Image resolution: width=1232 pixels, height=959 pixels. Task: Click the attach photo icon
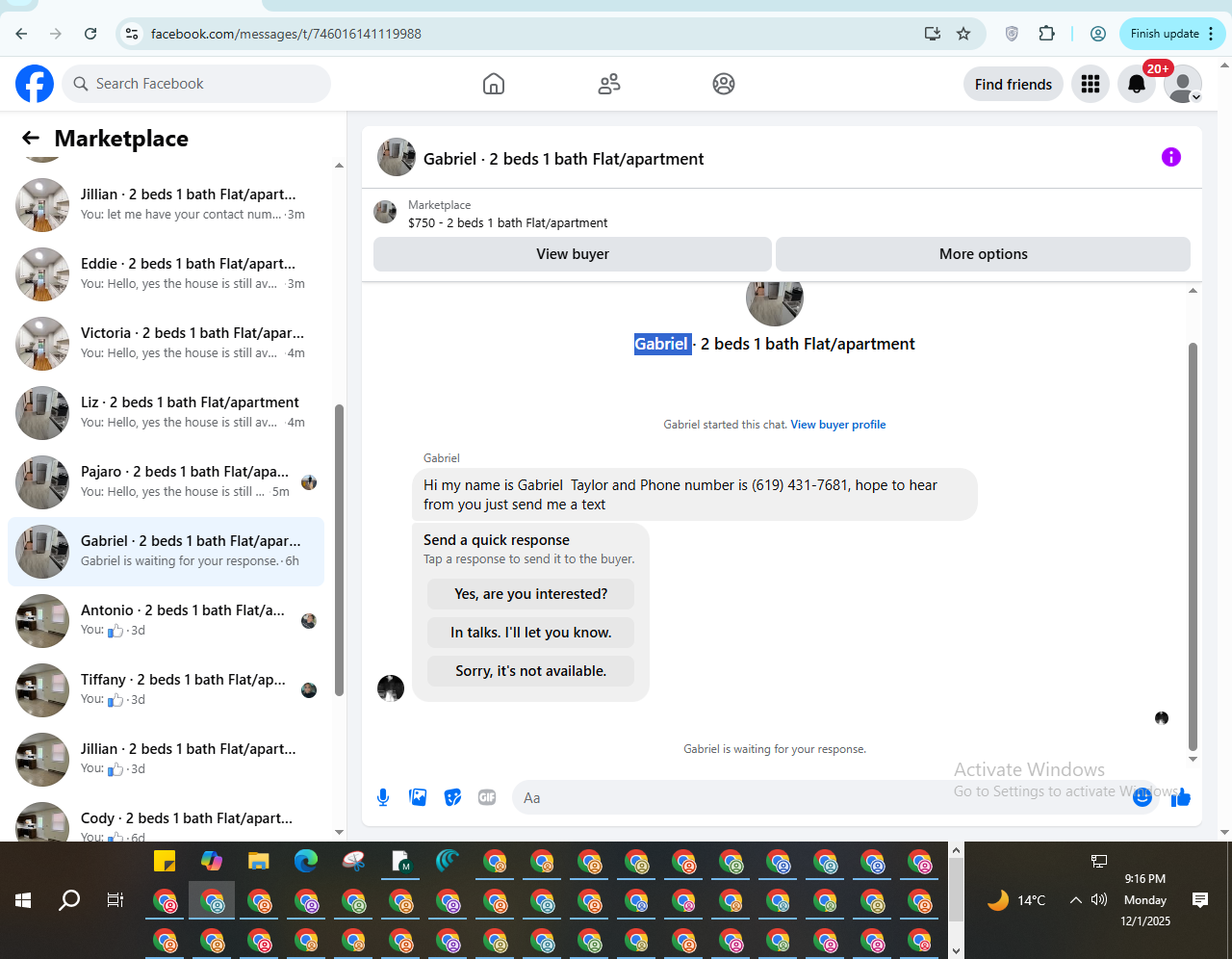click(418, 797)
